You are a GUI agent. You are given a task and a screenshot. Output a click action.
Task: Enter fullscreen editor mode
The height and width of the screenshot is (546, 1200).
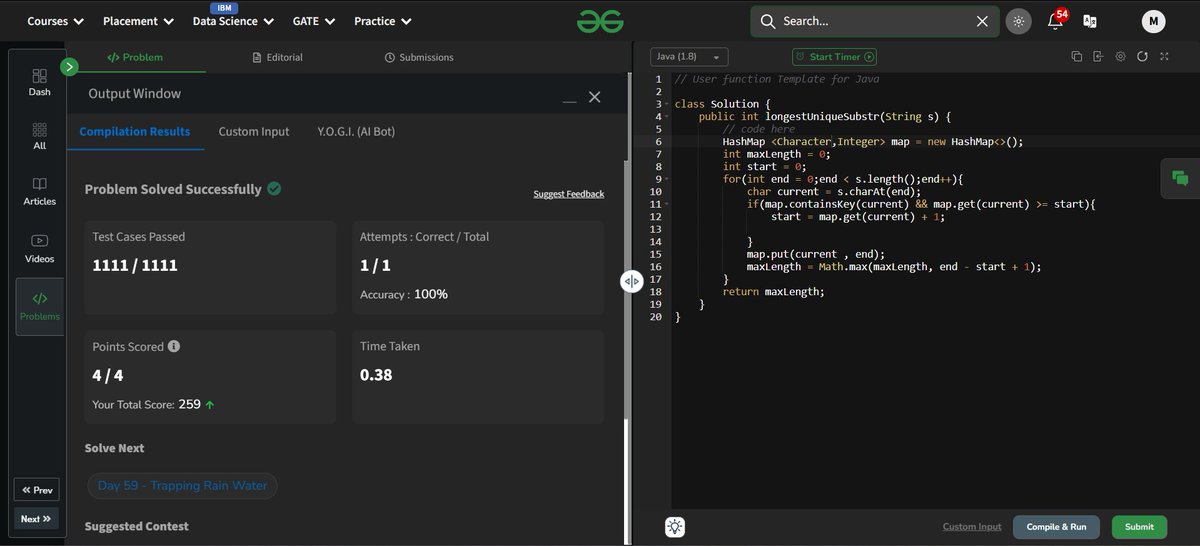(1164, 57)
